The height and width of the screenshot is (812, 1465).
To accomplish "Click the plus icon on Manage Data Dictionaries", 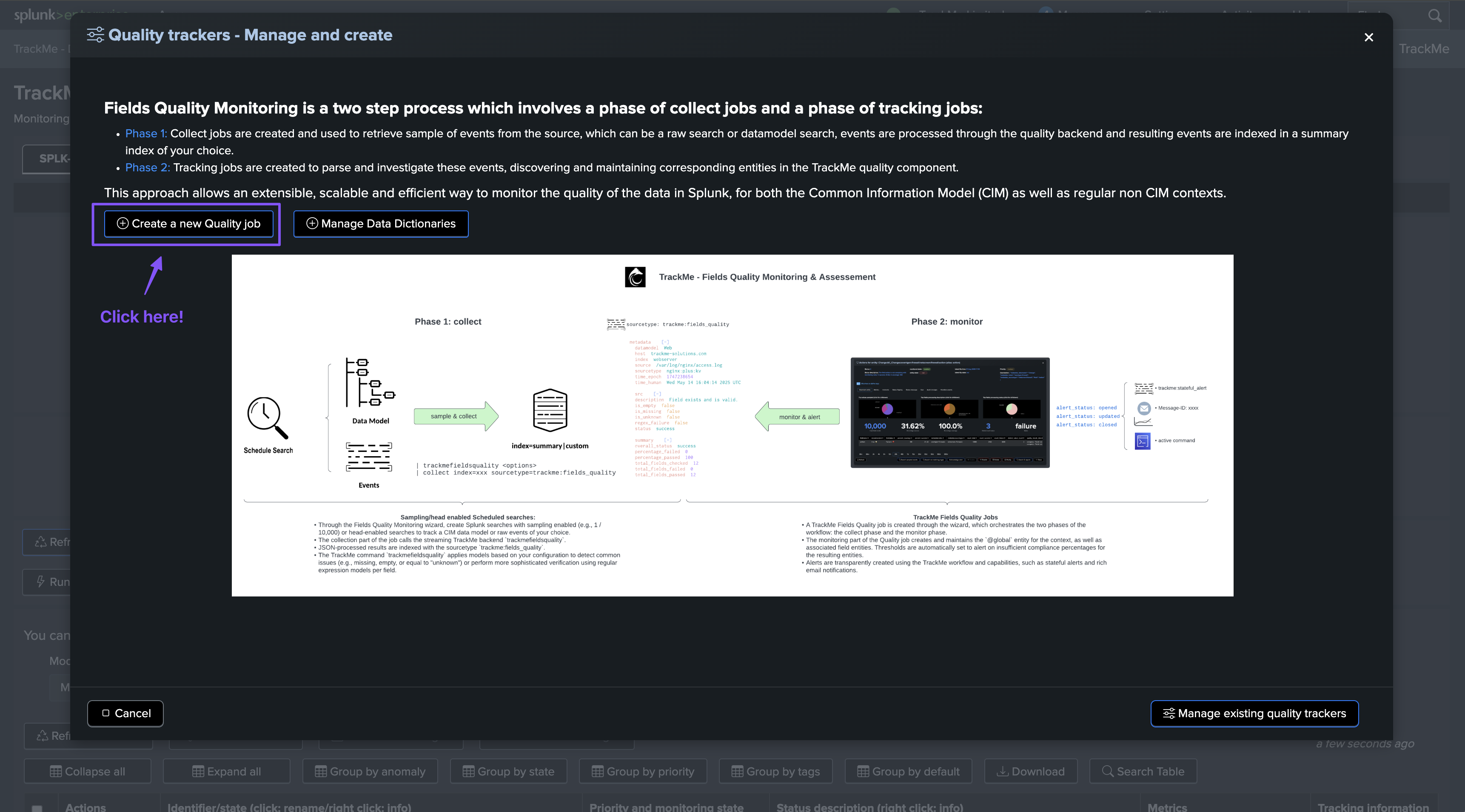I will (312, 223).
